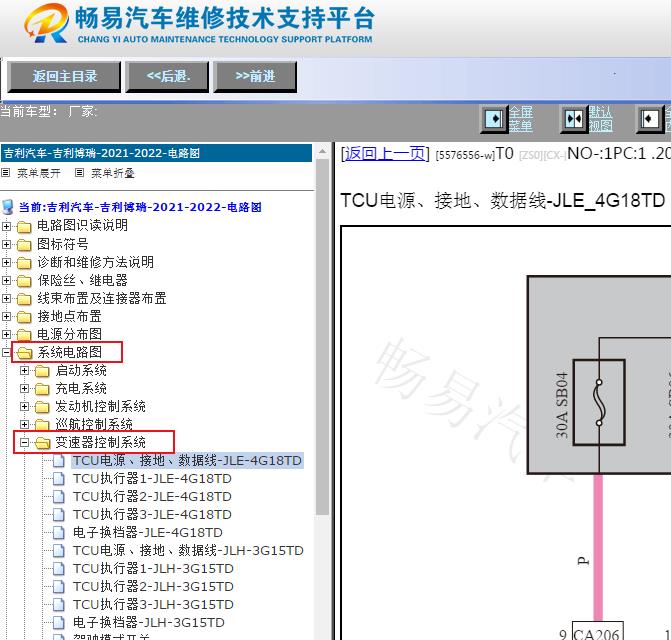This screenshot has width=671, height=640.
Task: Click the 全屏菜单 link
Action: 520,119
